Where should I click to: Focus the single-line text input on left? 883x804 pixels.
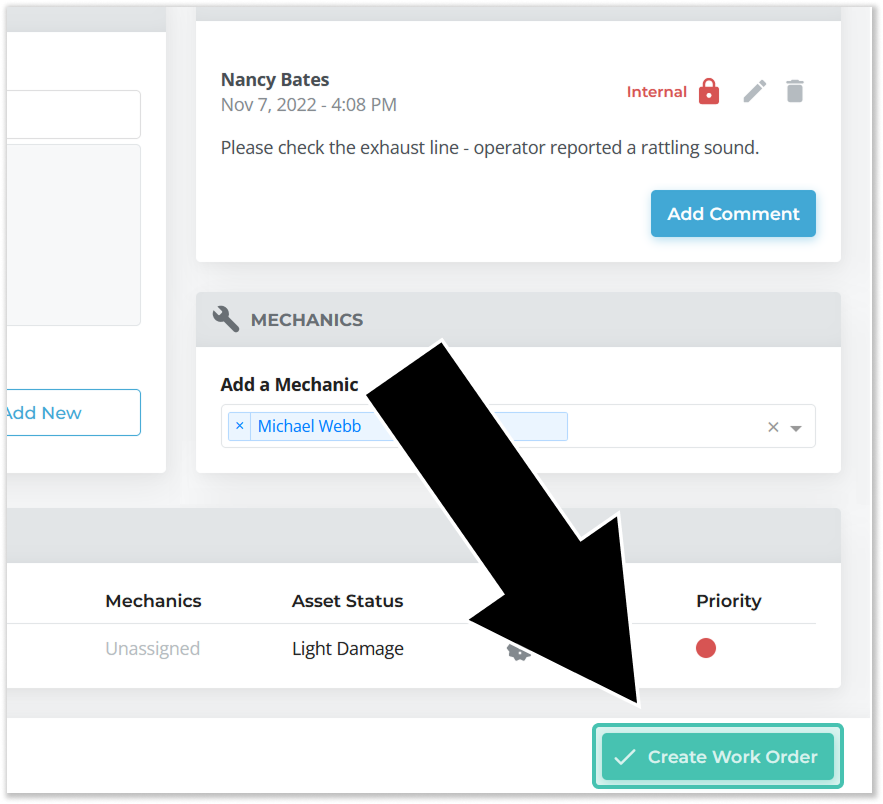(70, 114)
